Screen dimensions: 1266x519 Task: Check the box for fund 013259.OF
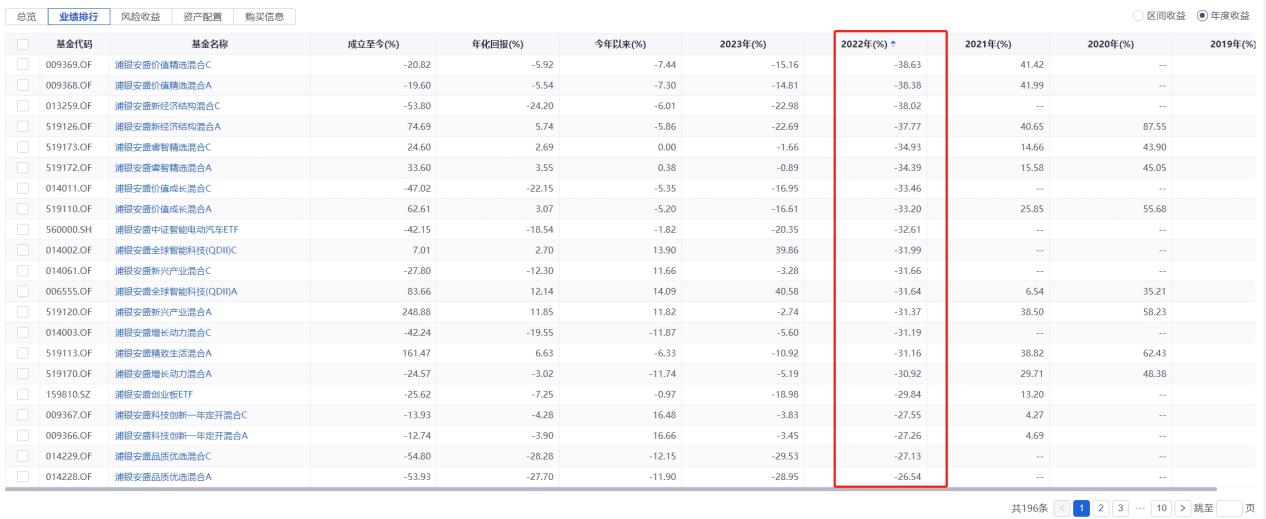(22, 105)
